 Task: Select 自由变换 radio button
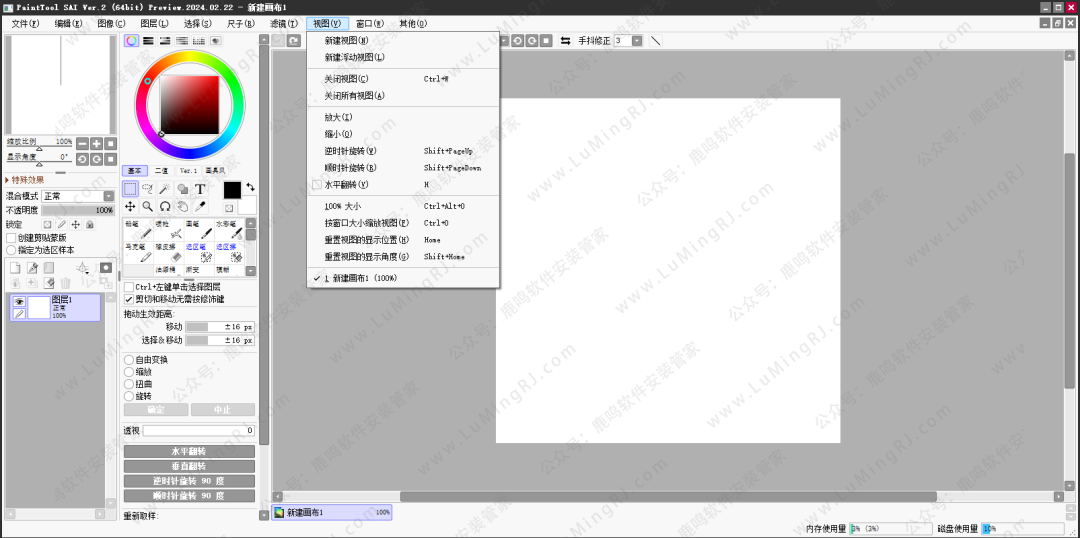coord(129,360)
